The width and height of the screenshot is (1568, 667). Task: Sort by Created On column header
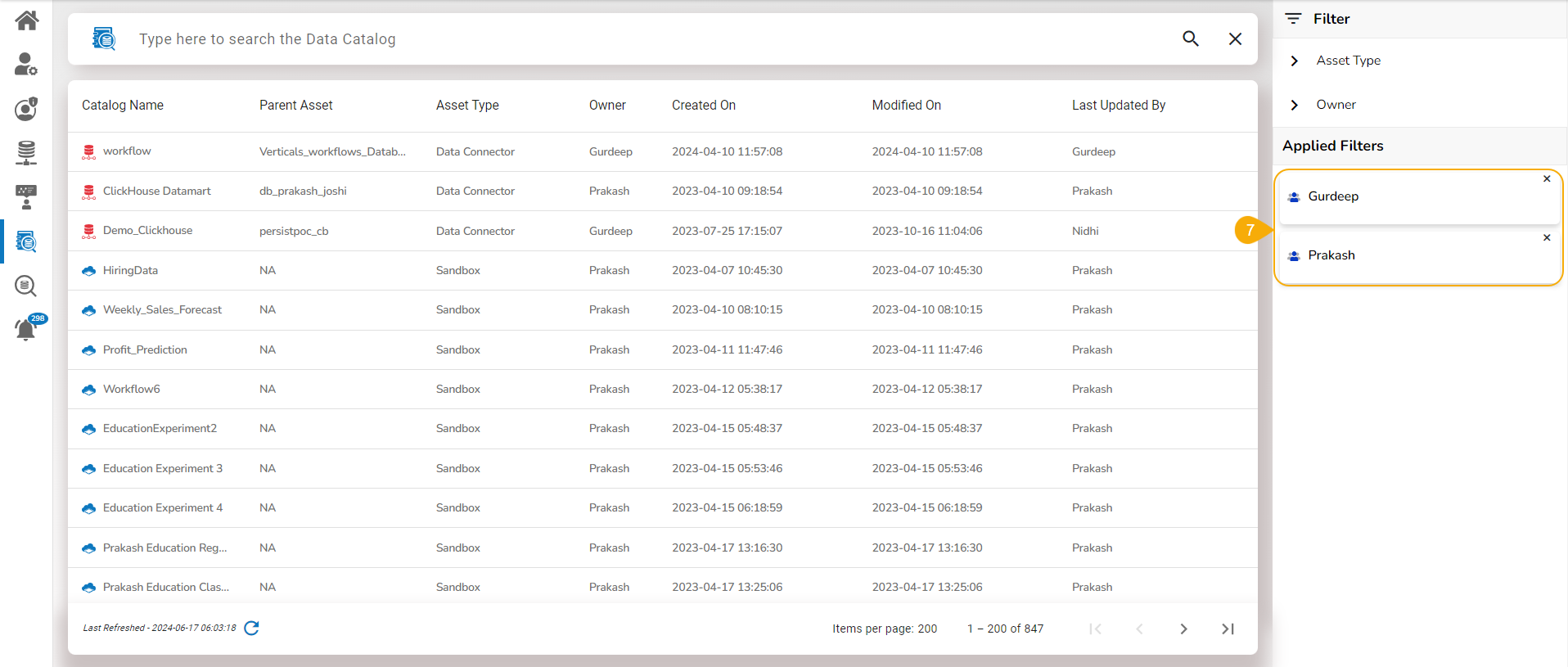(x=704, y=105)
